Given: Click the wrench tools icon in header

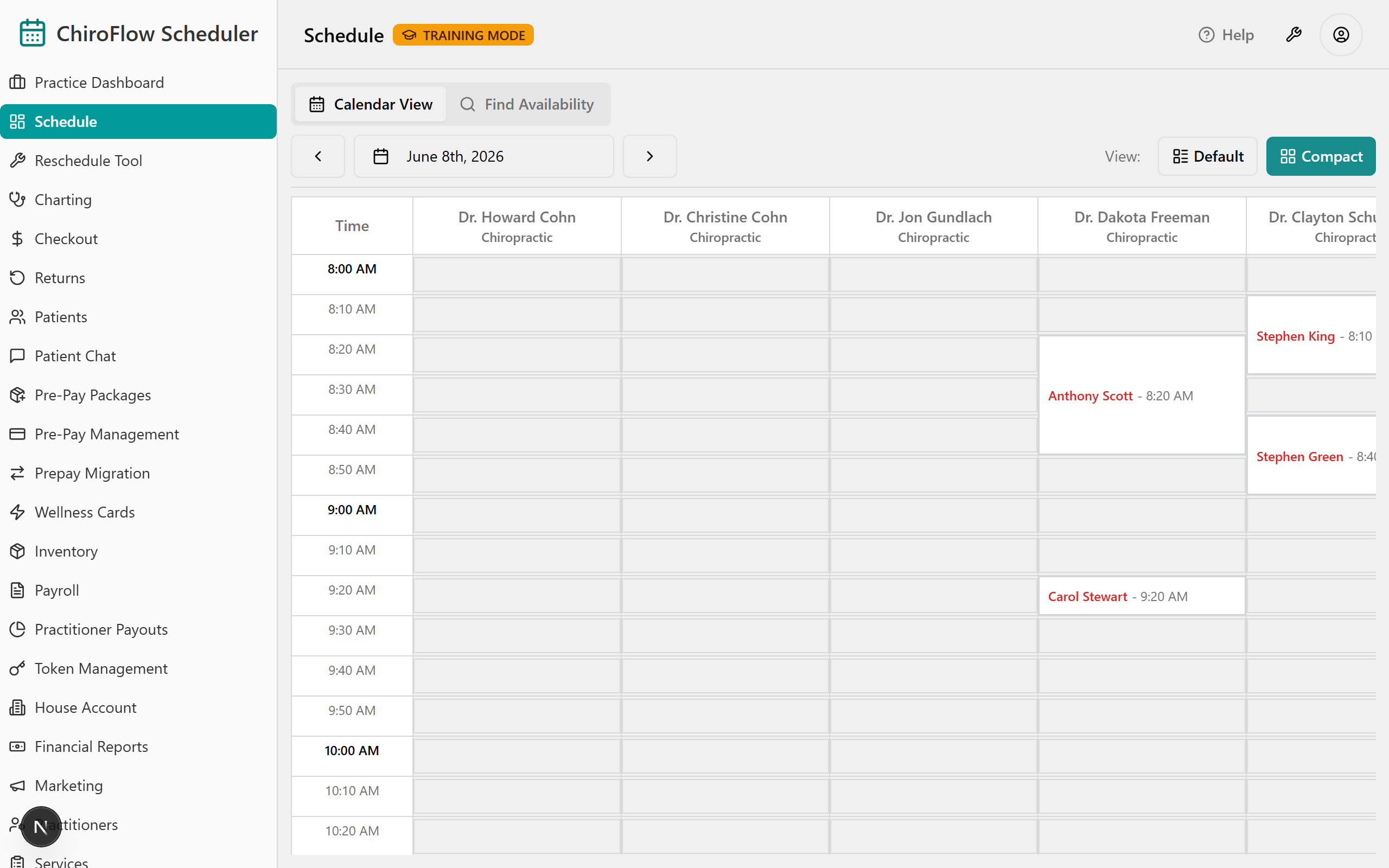Looking at the screenshot, I should click(1294, 35).
